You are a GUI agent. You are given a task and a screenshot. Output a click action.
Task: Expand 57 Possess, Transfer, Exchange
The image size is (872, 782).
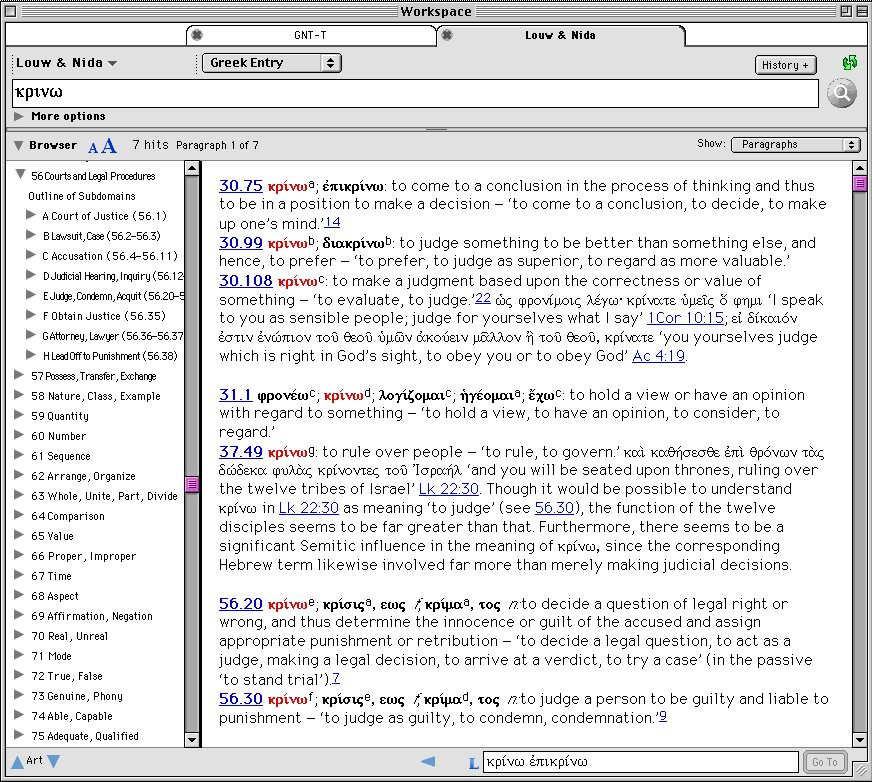pos(19,375)
